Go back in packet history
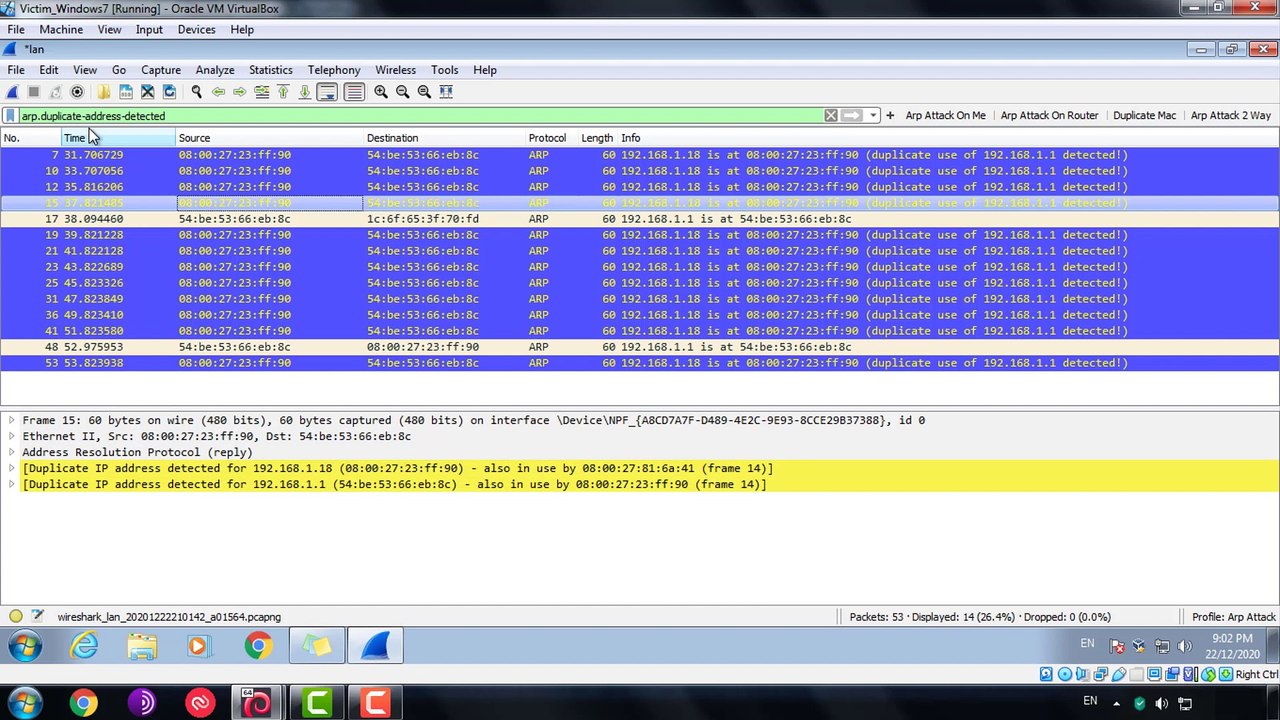The width and height of the screenshot is (1280, 720). click(x=218, y=92)
